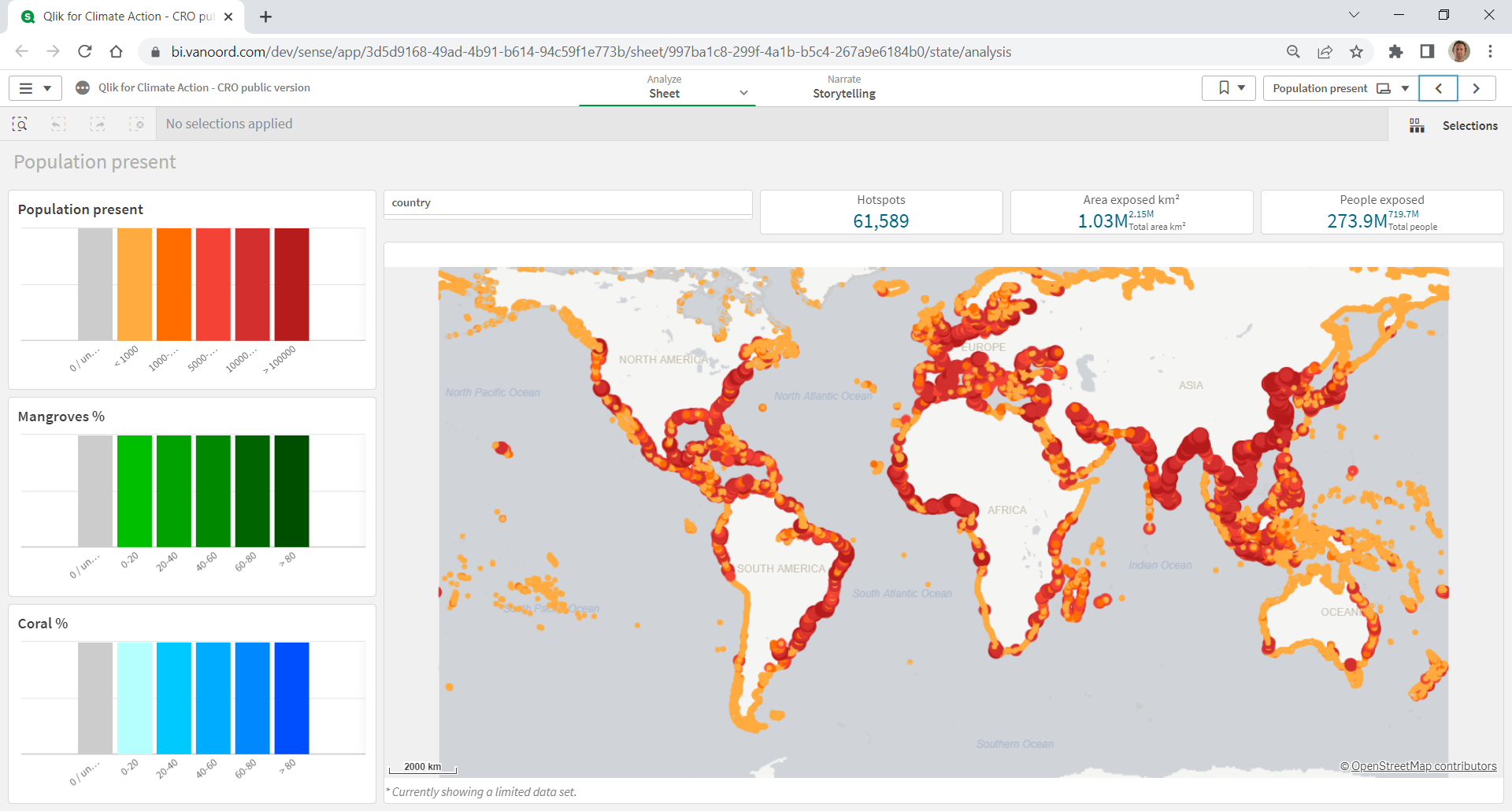Expand the bookmark dropdown arrow
Screen dimensions: 1512x811
click(x=1243, y=87)
